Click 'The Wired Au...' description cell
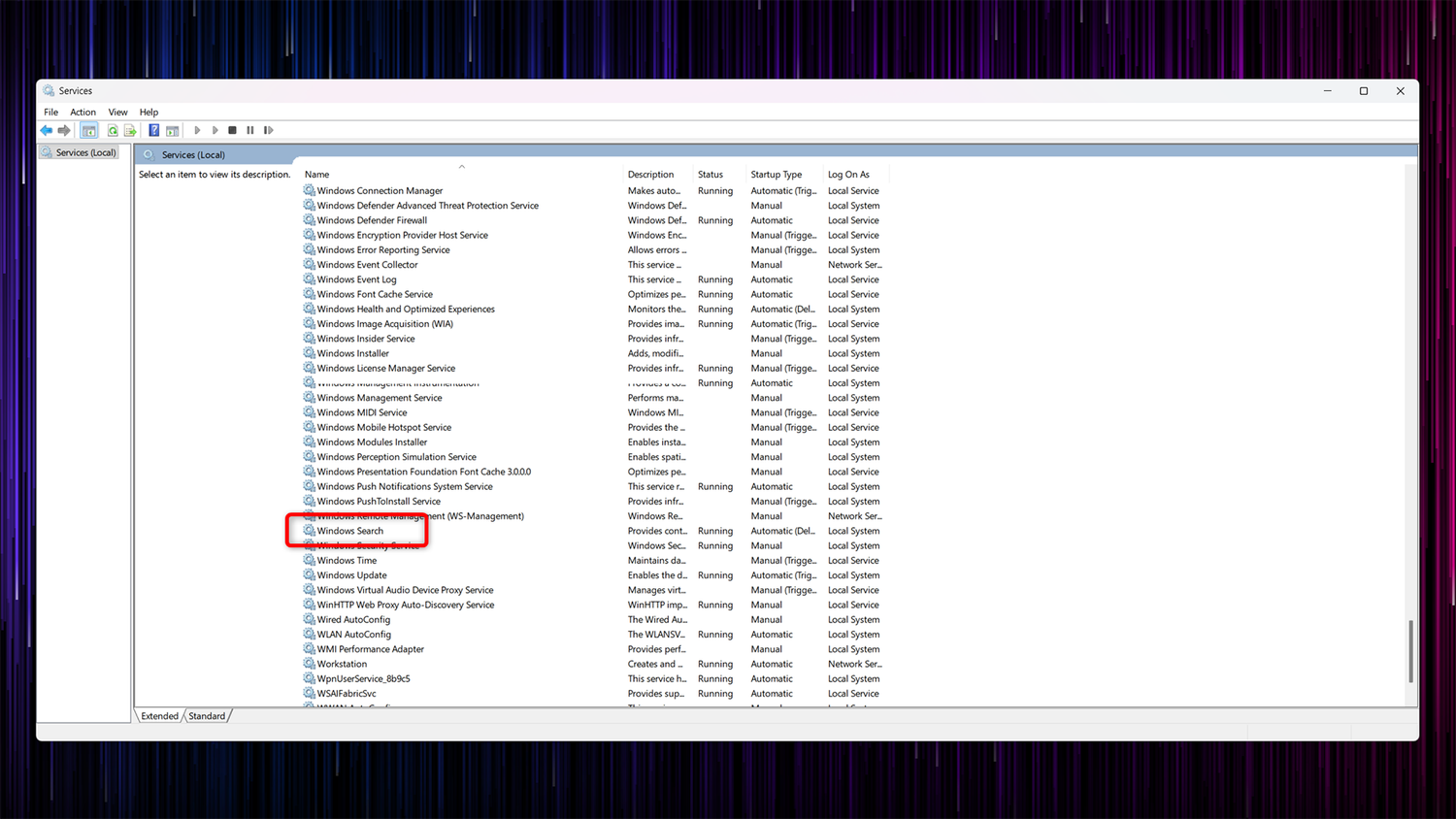Viewport: 1456px width, 819px height. [x=657, y=619]
